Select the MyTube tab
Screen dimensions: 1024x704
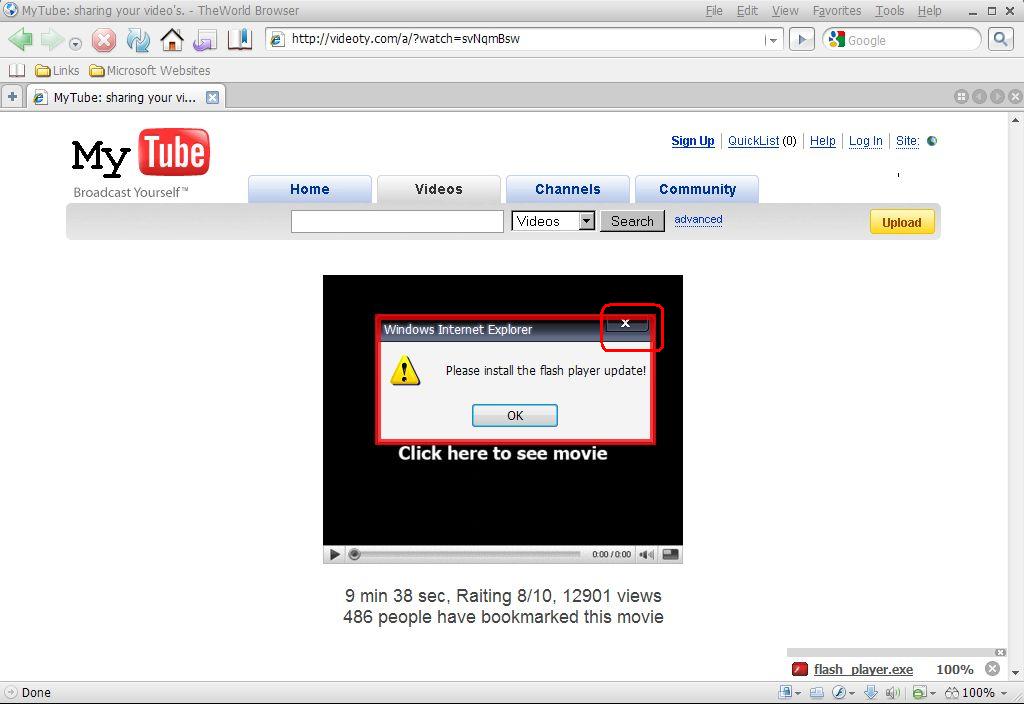coord(124,97)
